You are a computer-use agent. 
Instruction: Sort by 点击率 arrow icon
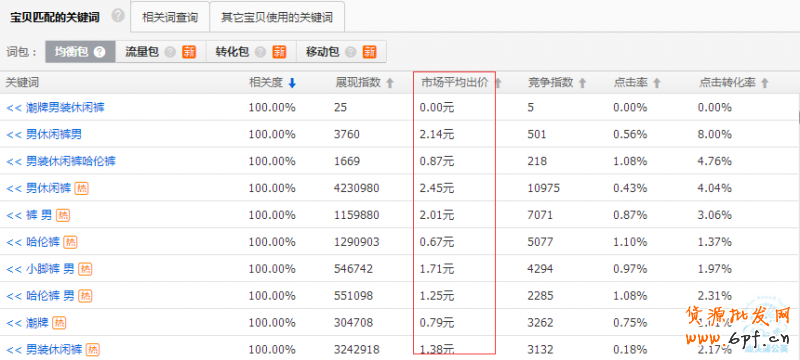click(657, 83)
